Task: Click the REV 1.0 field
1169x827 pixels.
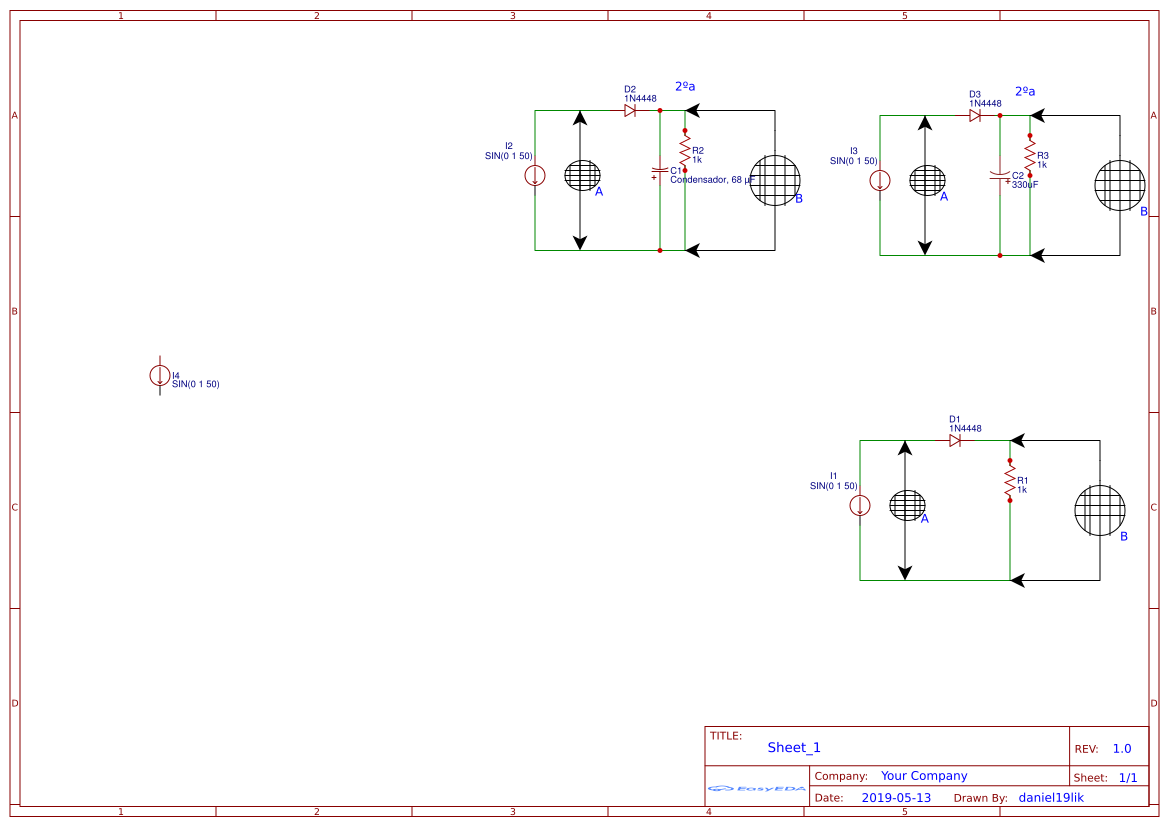Action: [x=1119, y=747]
